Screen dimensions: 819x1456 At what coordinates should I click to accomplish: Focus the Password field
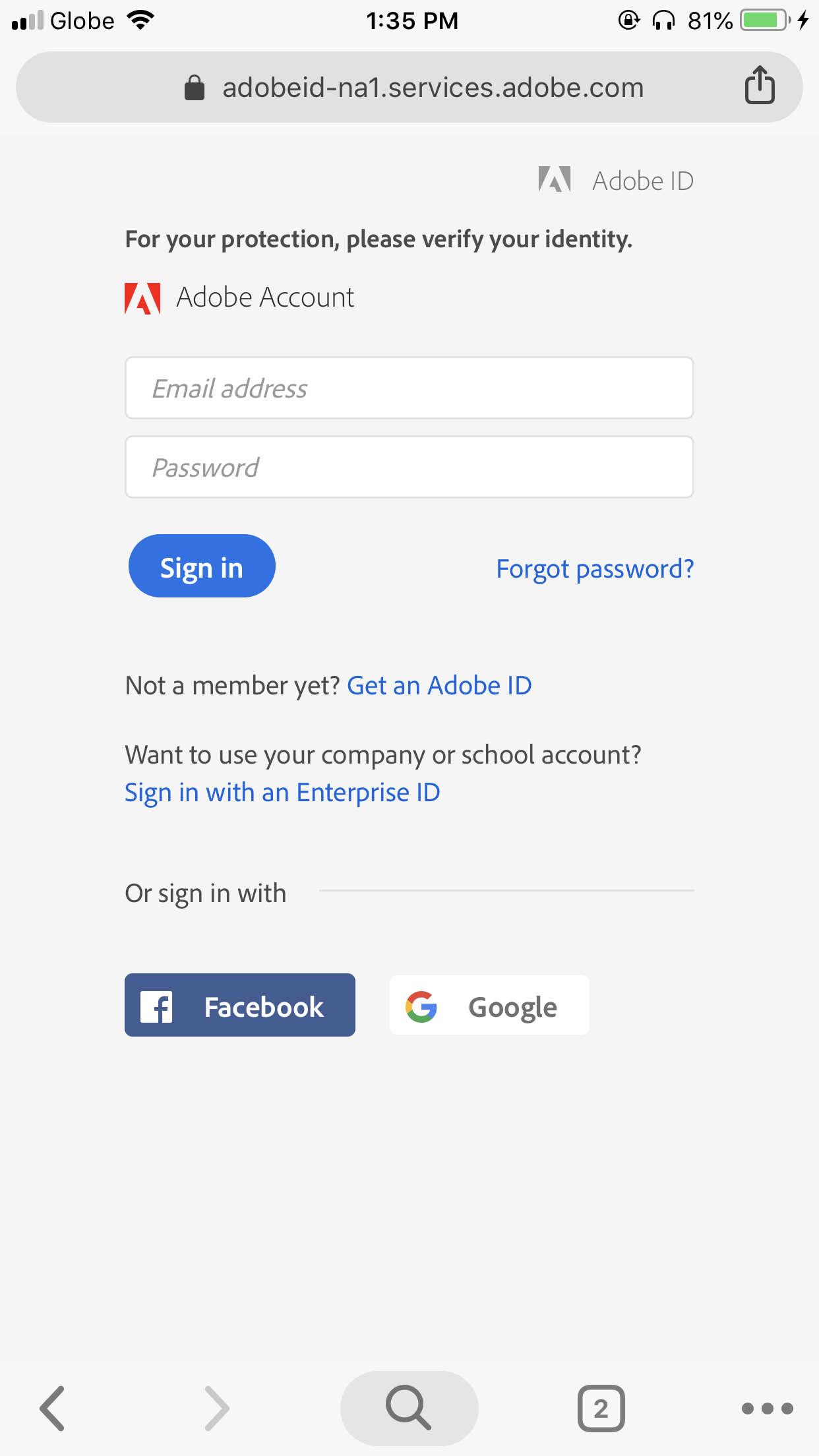coord(409,467)
